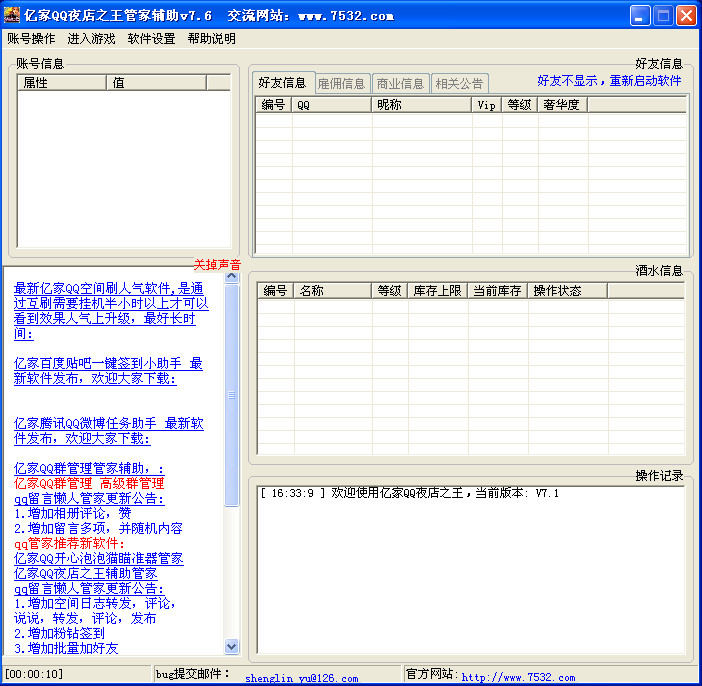Open the 帮助说明 menu
The width and height of the screenshot is (702, 686).
(x=212, y=39)
